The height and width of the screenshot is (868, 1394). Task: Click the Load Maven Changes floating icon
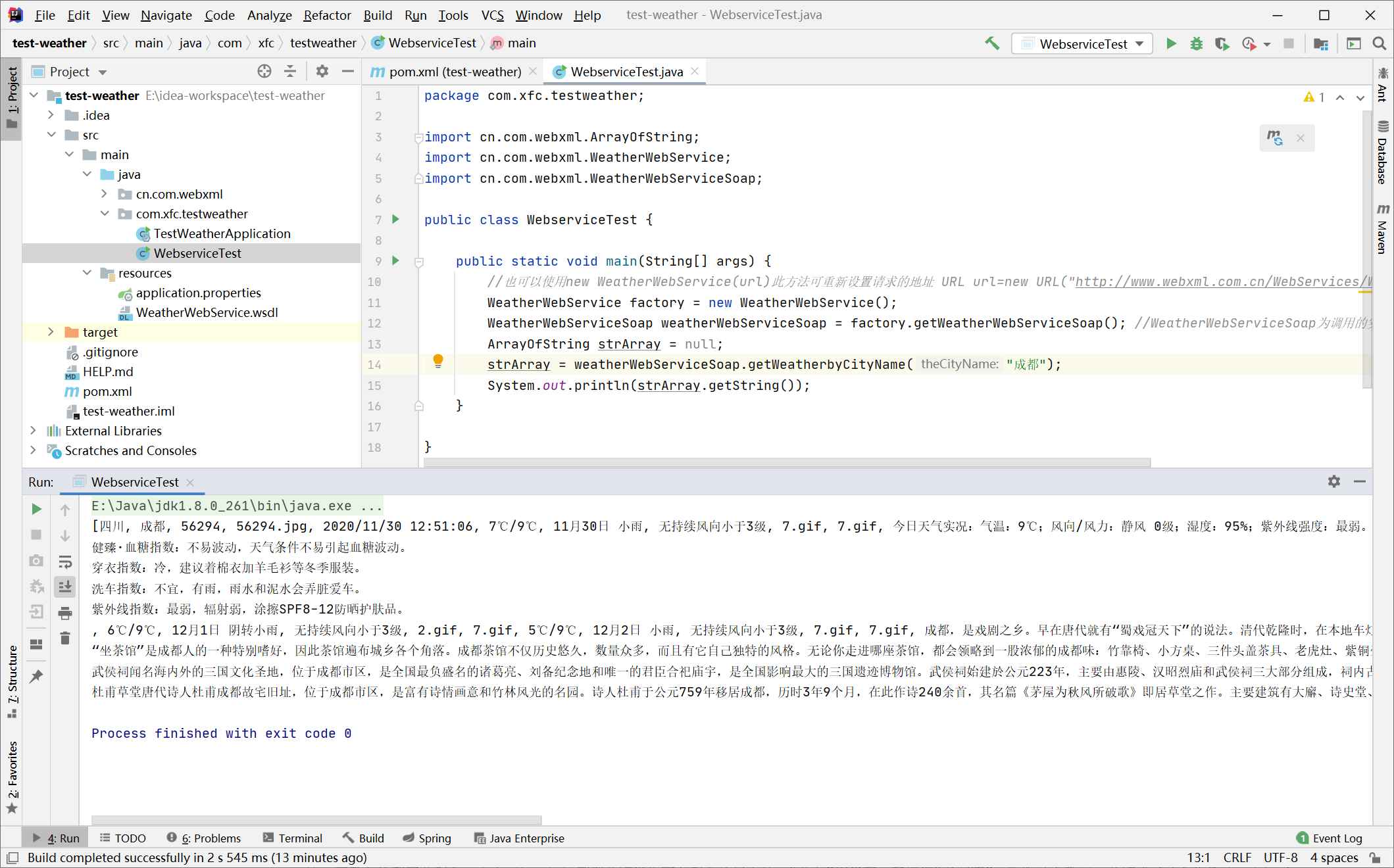coord(1275,137)
